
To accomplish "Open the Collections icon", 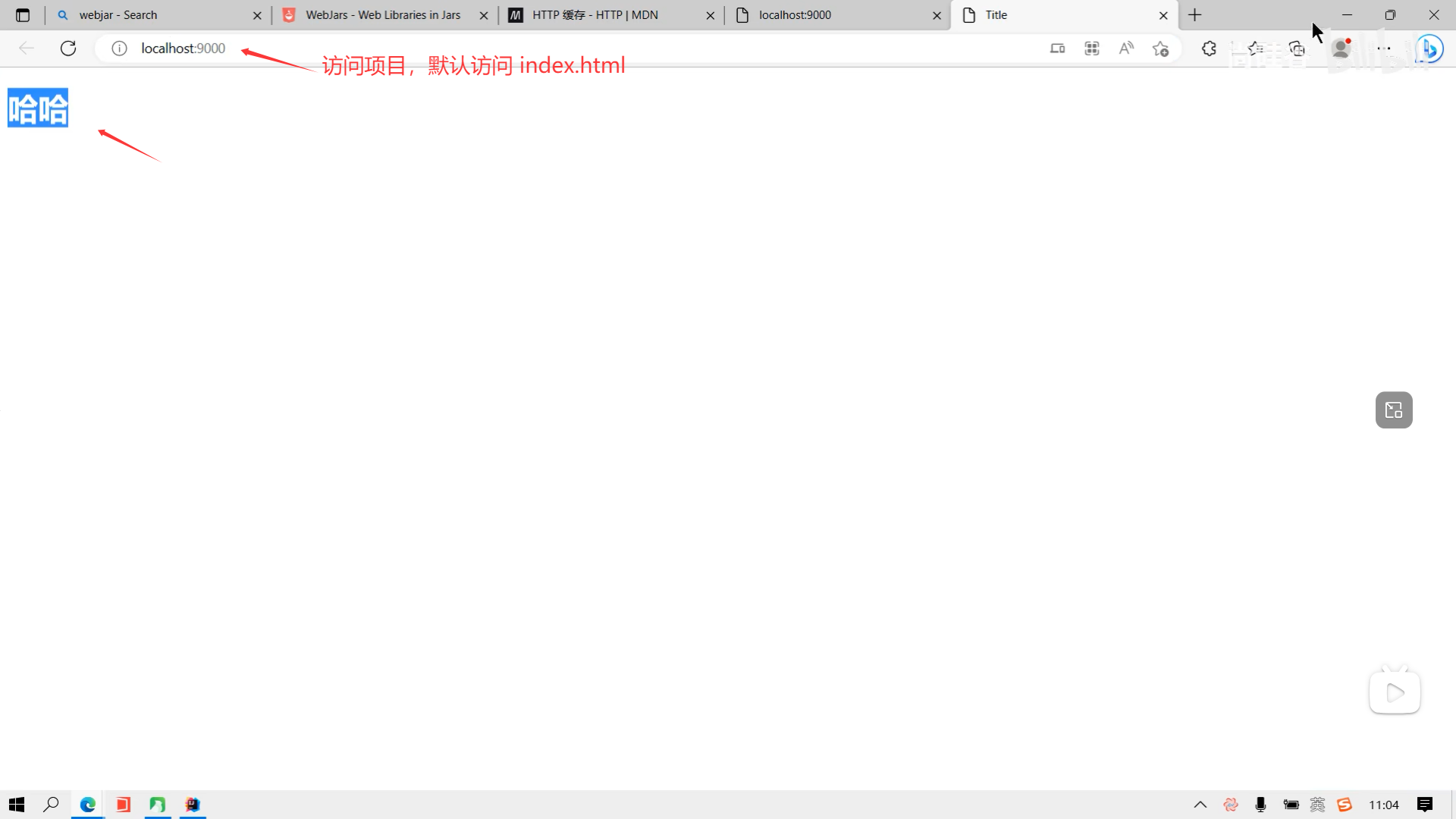I will [1297, 49].
